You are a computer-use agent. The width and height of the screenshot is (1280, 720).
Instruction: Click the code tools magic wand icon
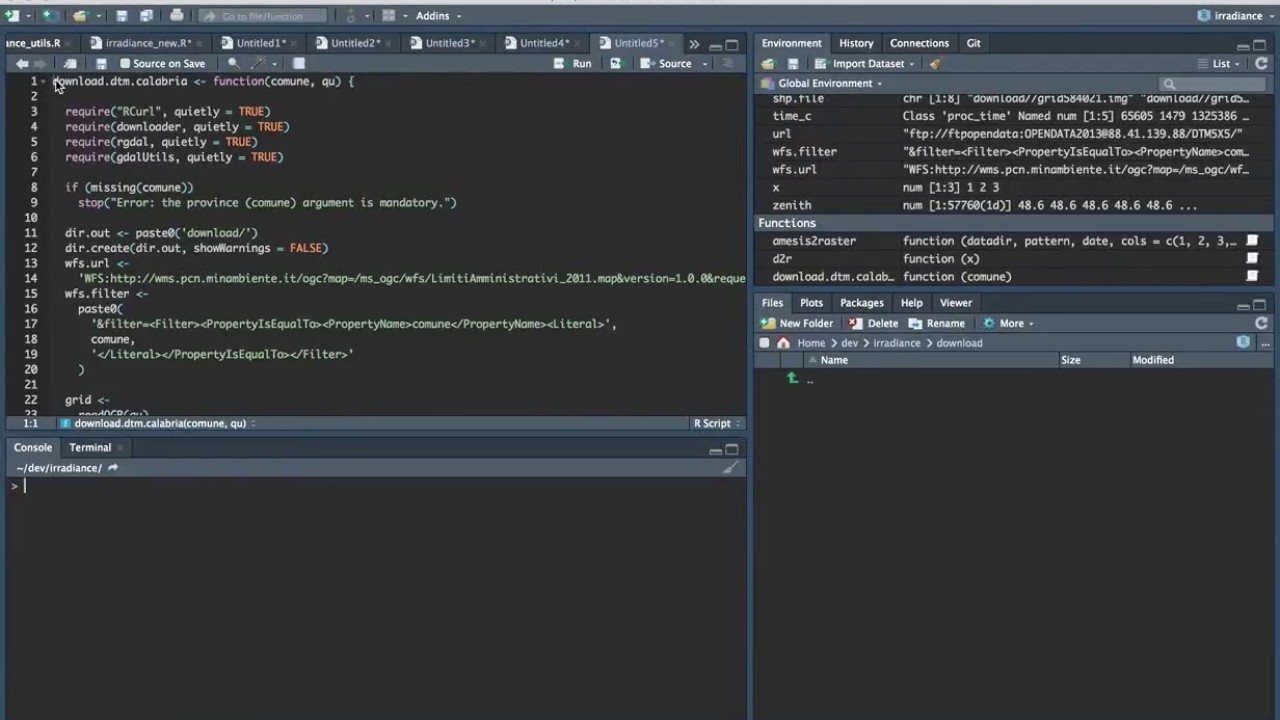coord(258,63)
